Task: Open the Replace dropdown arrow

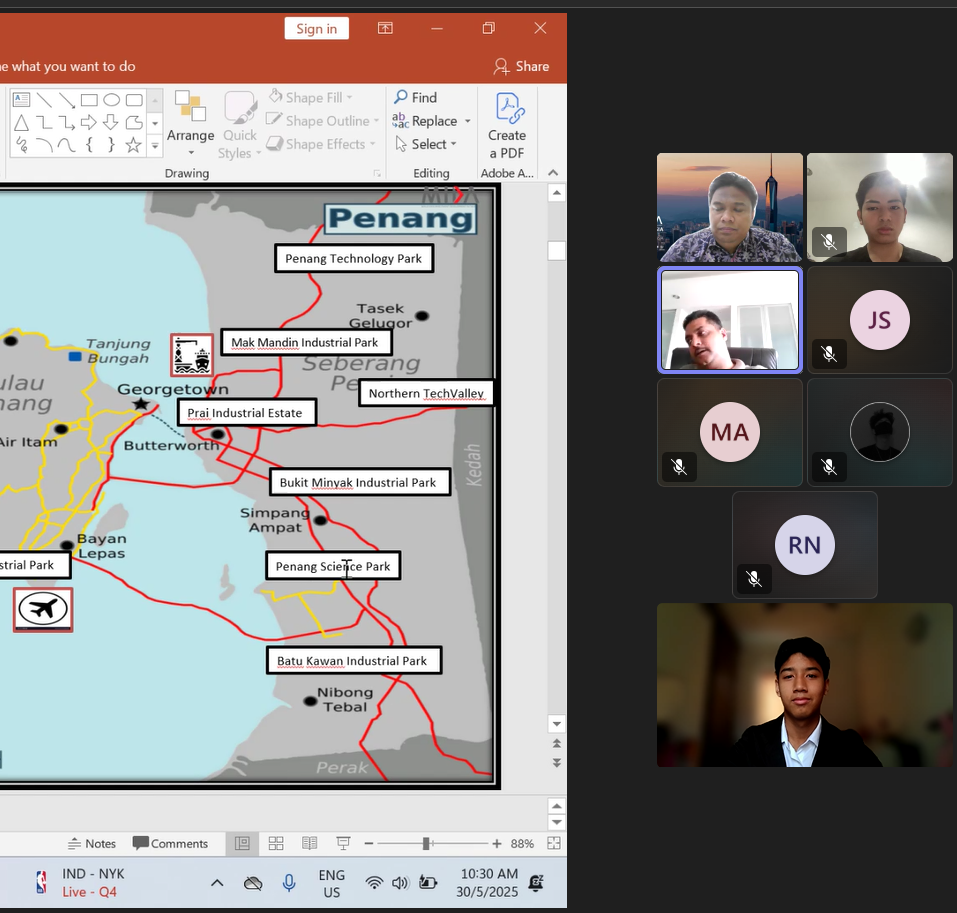Action: 468,121
